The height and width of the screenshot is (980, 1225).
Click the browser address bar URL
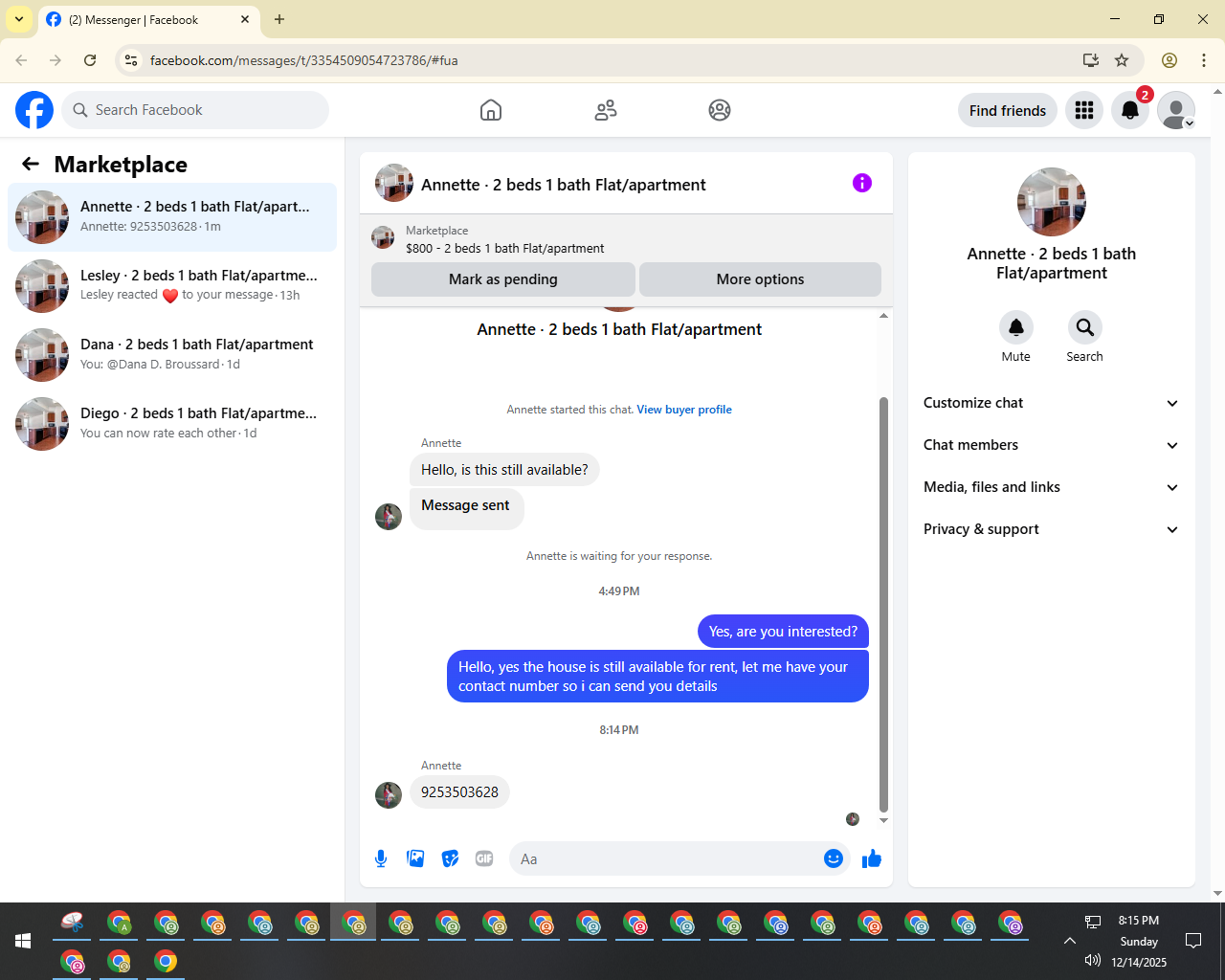[x=303, y=60]
